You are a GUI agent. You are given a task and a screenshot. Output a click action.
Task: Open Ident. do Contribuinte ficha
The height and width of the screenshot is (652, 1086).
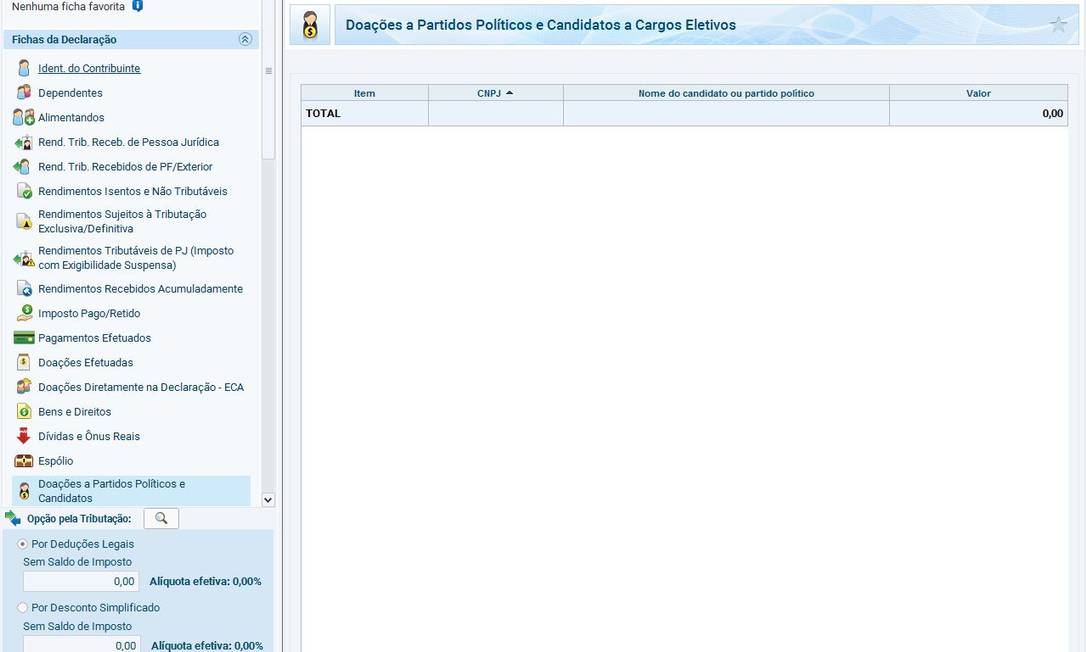[x=89, y=68]
